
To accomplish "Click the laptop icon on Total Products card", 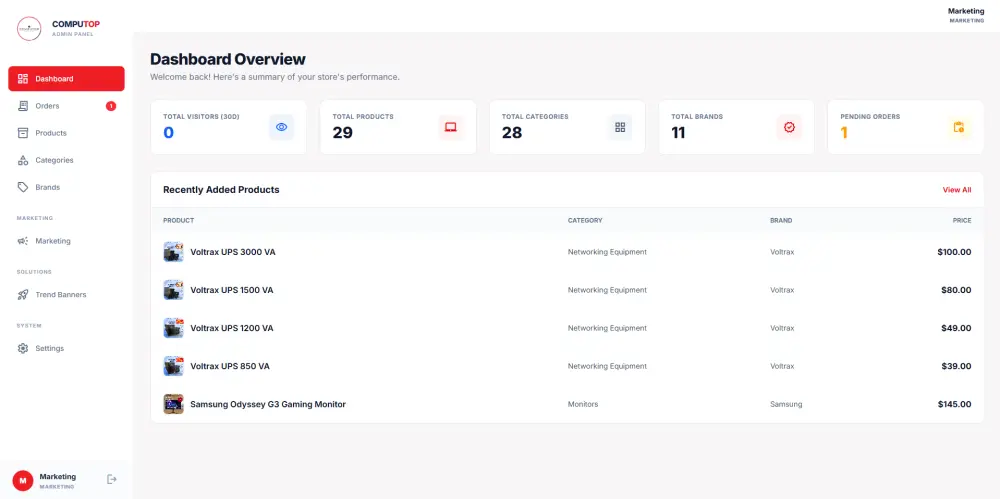I will pyautogui.click(x=451, y=127).
